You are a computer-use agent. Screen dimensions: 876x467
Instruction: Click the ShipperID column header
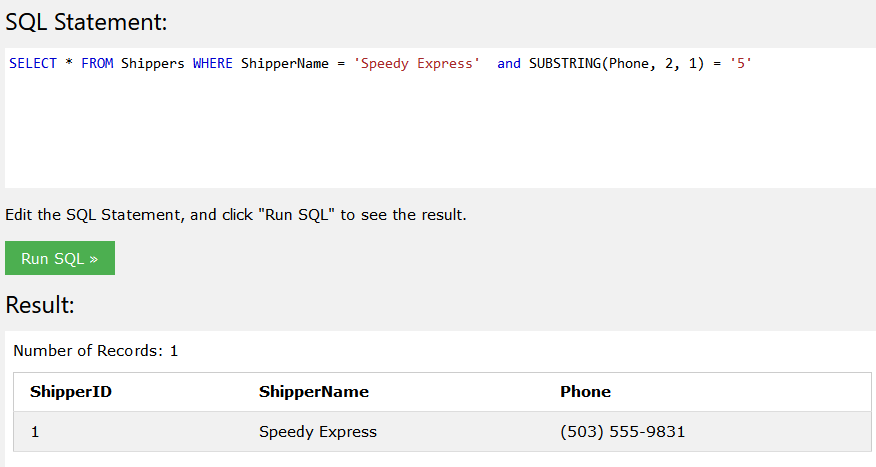71,392
